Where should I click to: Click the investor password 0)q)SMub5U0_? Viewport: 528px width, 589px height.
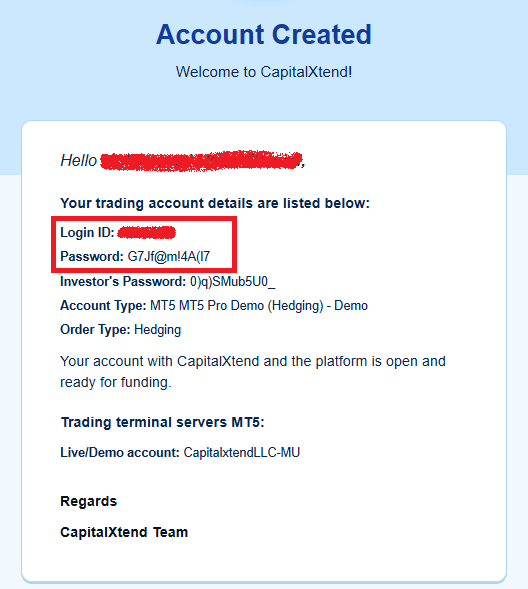tap(232, 281)
